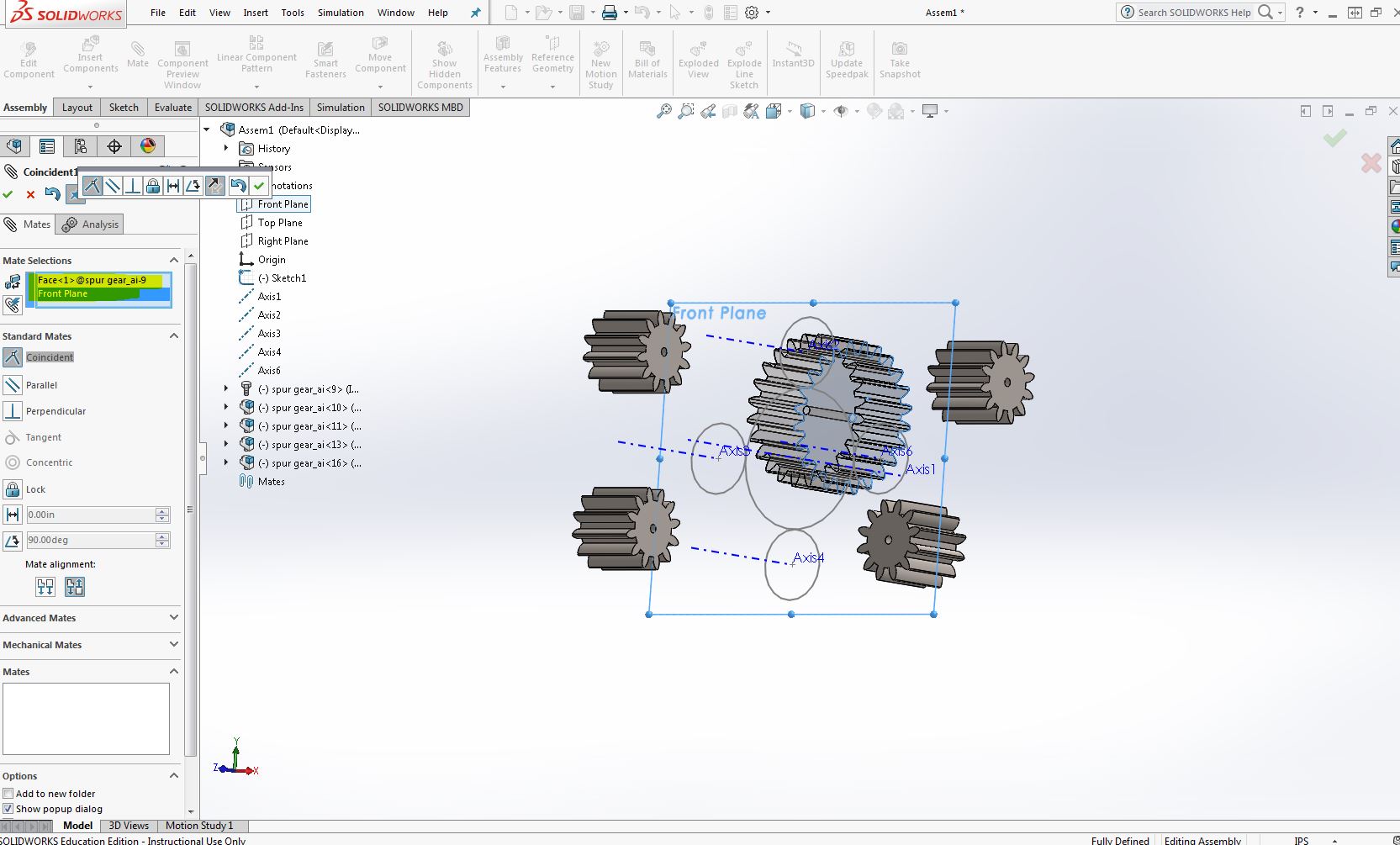Image resolution: width=1400 pixels, height=845 pixels.
Task: Enable the Add to new folder checkbox
Action: [8, 794]
